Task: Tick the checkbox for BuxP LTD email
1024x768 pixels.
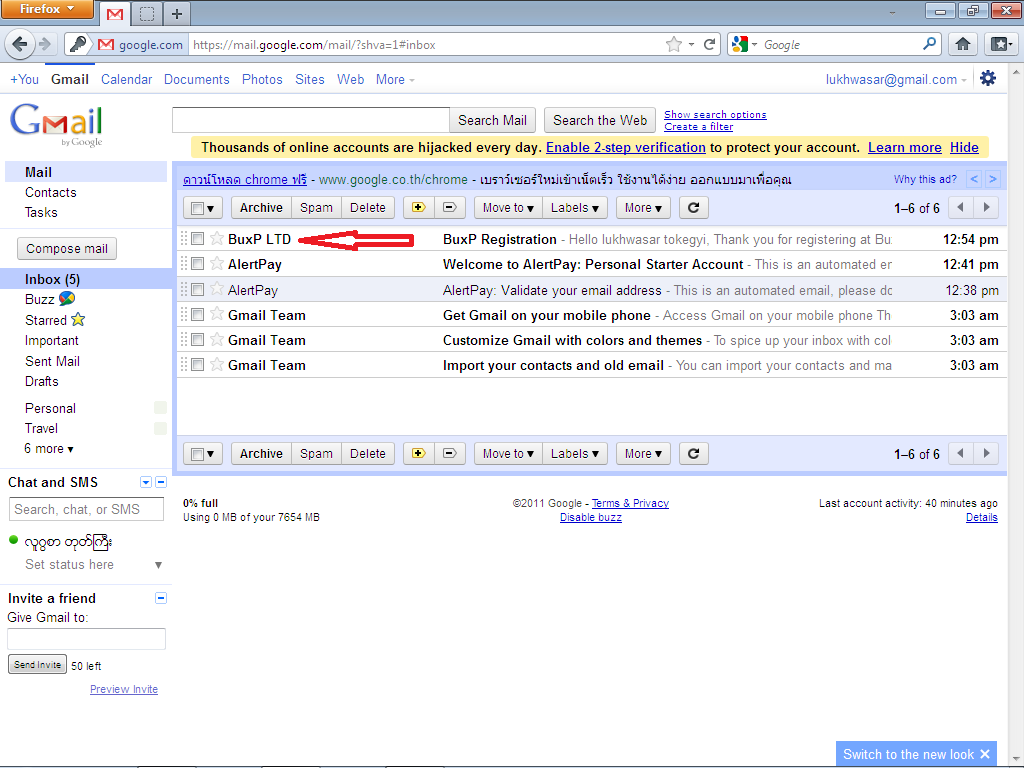Action: point(197,239)
